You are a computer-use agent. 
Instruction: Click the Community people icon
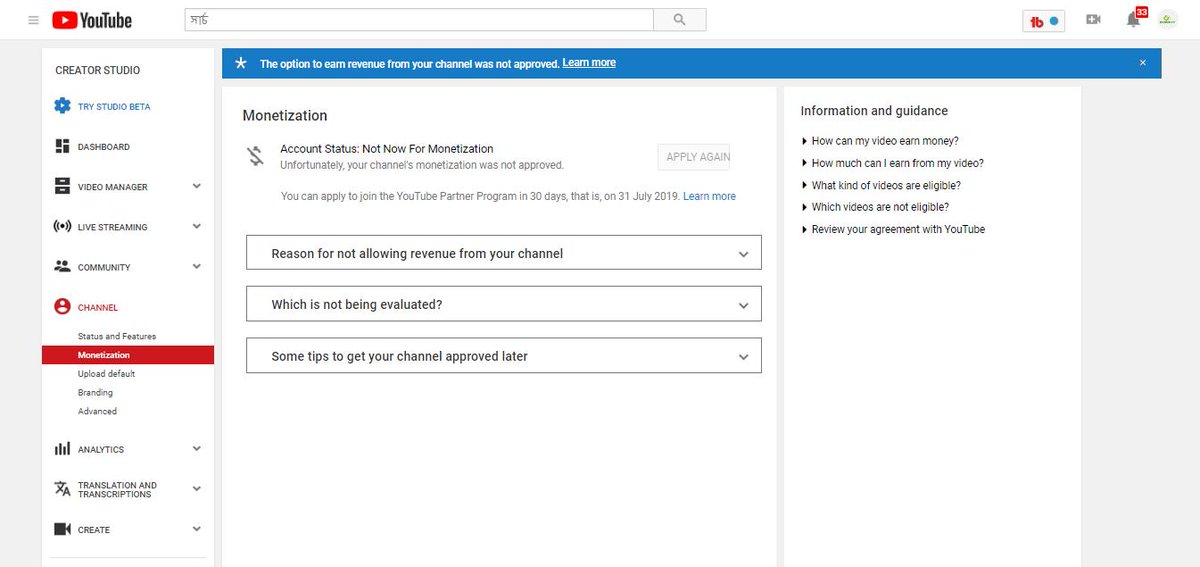(62, 267)
